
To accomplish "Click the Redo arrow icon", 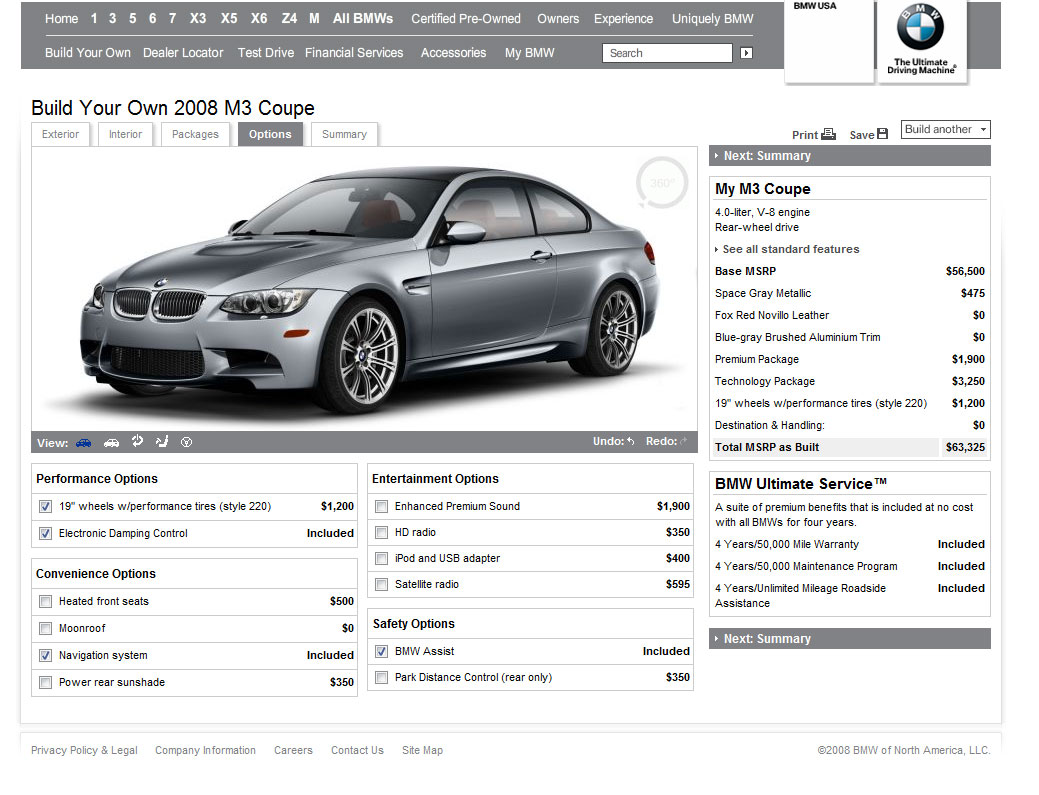I will tap(683, 441).
